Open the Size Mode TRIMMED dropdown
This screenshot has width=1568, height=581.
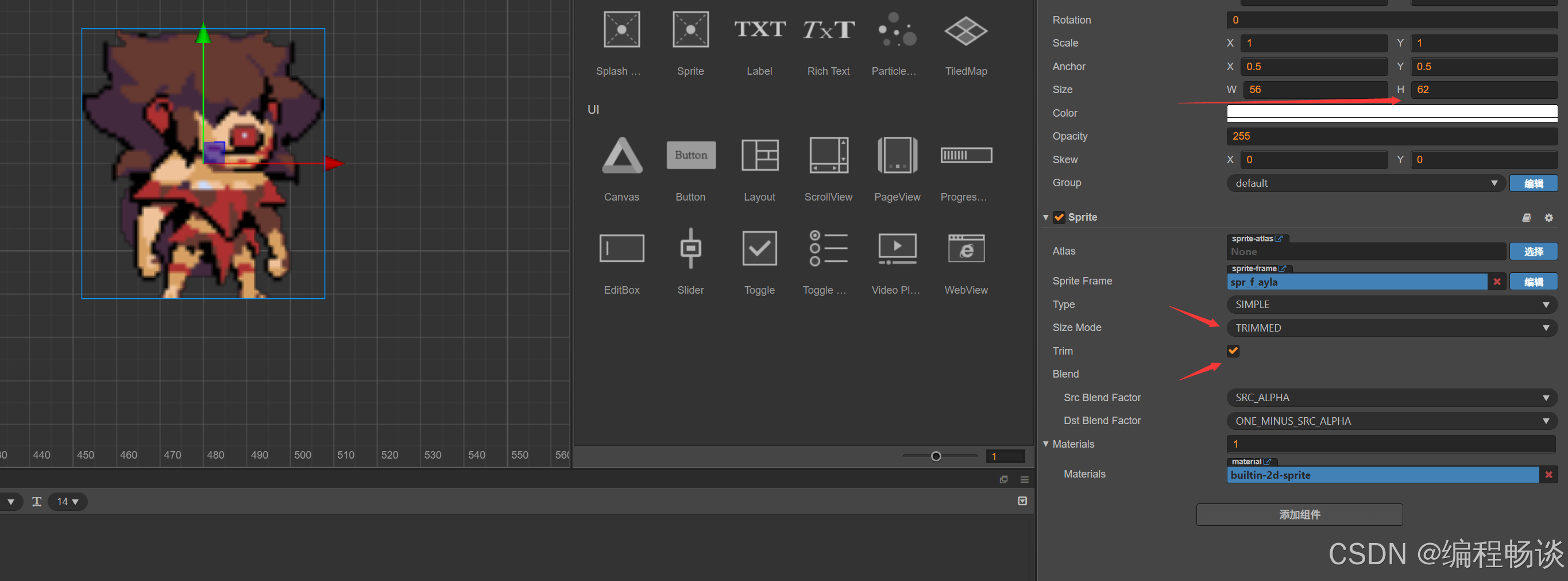click(1392, 328)
